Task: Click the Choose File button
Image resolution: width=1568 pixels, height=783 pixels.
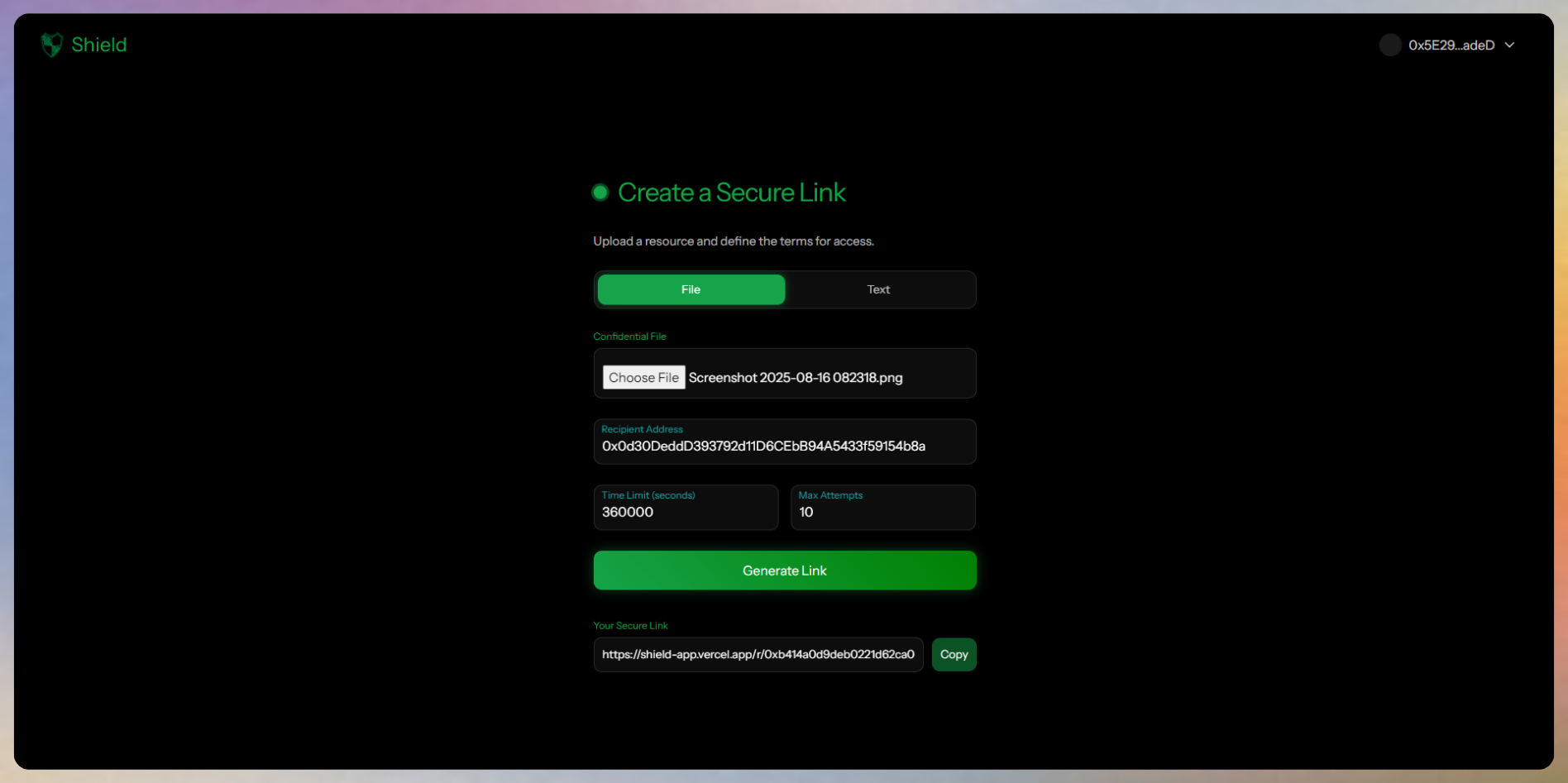Action: coord(643,377)
